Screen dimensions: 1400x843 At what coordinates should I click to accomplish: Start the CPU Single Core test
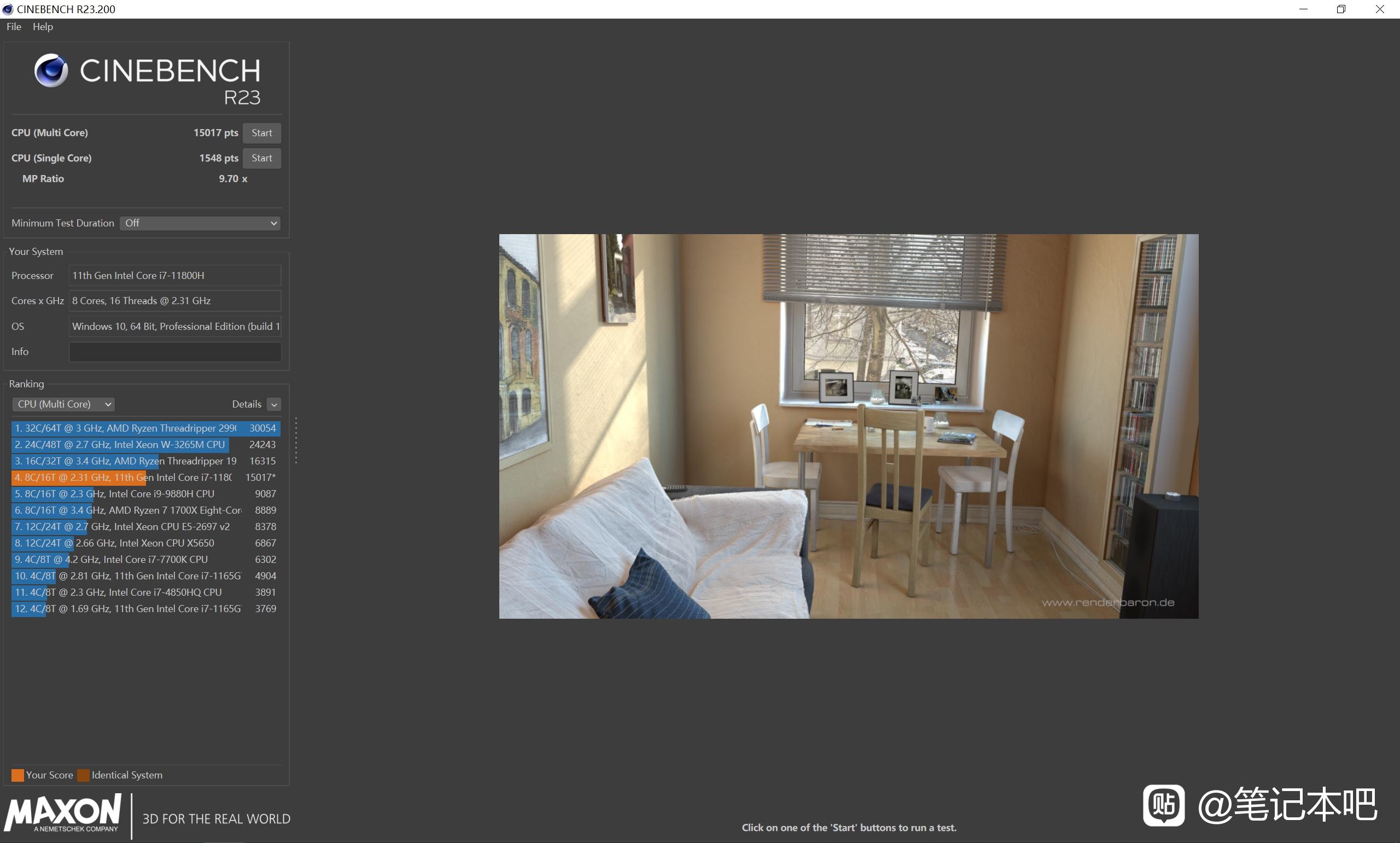[x=262, y=158]
